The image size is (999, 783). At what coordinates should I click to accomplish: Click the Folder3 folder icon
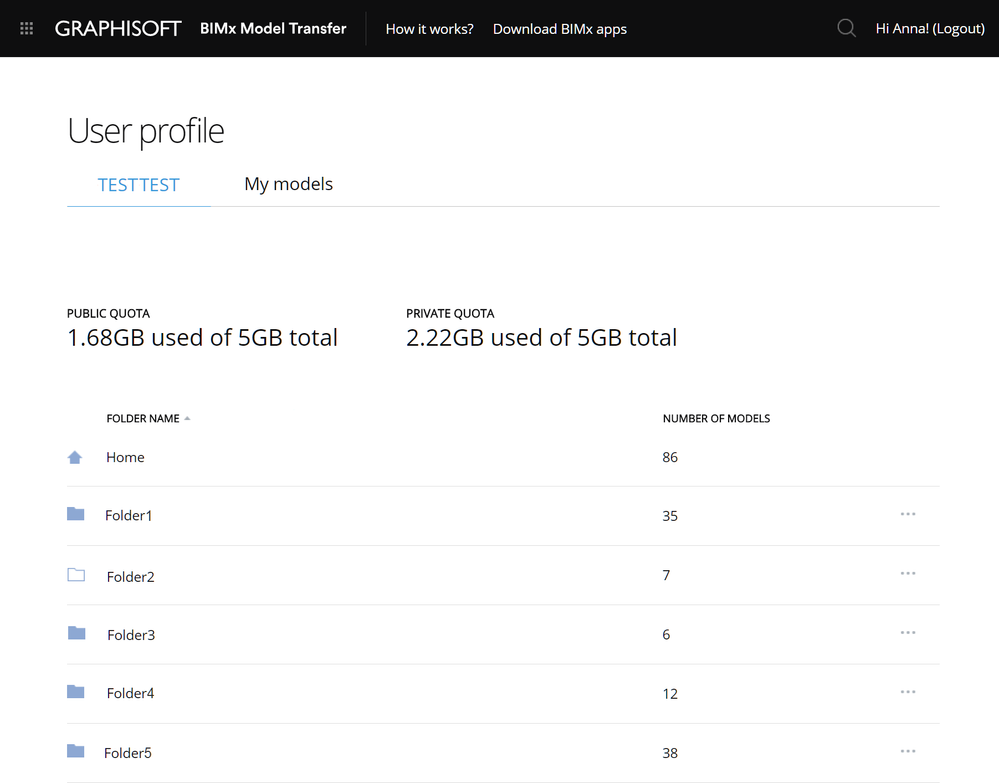tap(76, 633)
